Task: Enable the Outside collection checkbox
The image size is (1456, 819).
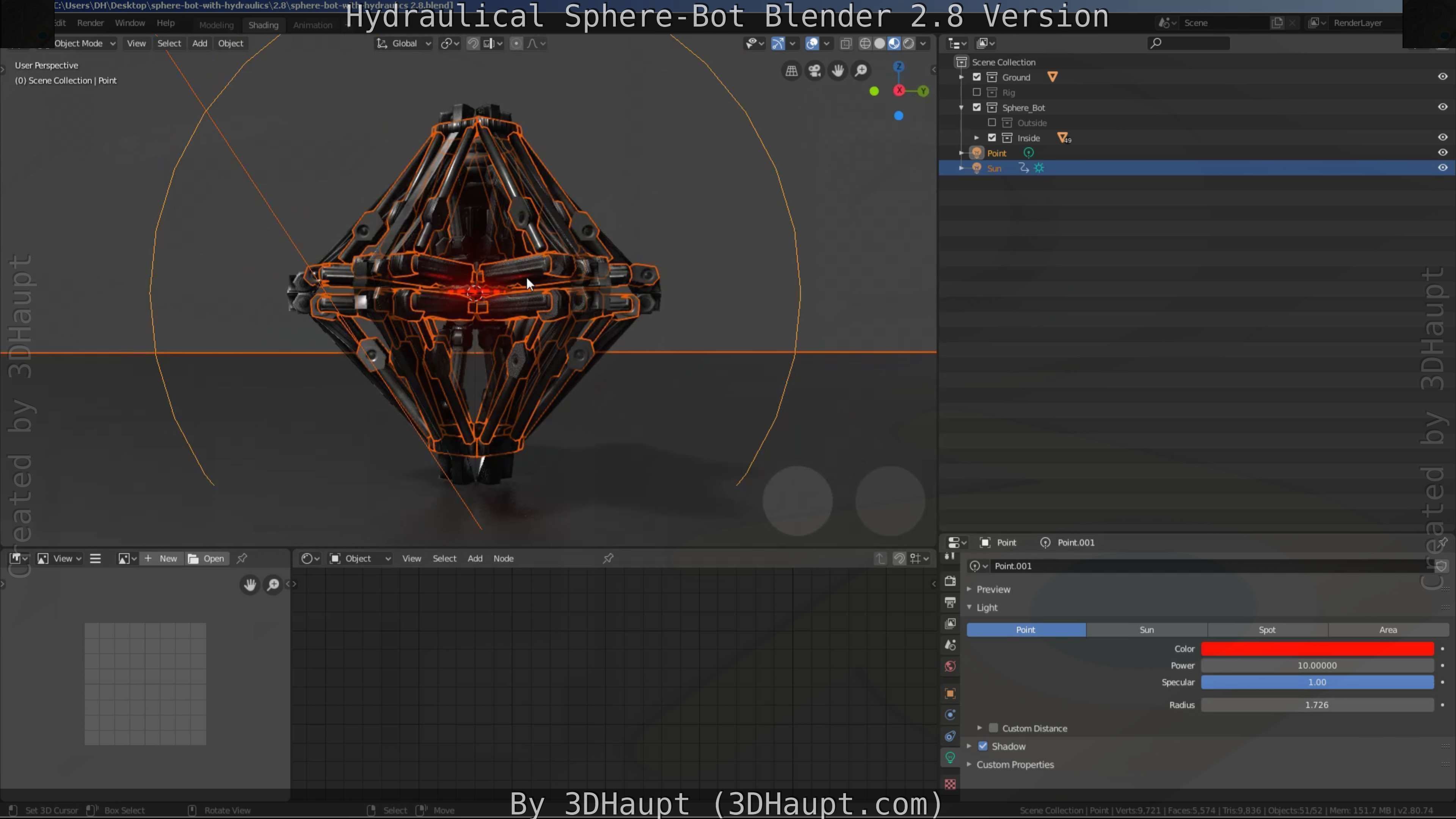Action: point(992,122)
